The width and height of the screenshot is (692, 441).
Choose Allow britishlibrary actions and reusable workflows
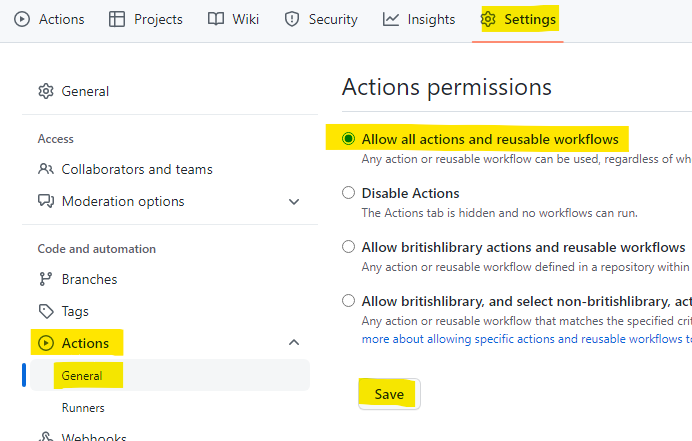pos(348,247)
